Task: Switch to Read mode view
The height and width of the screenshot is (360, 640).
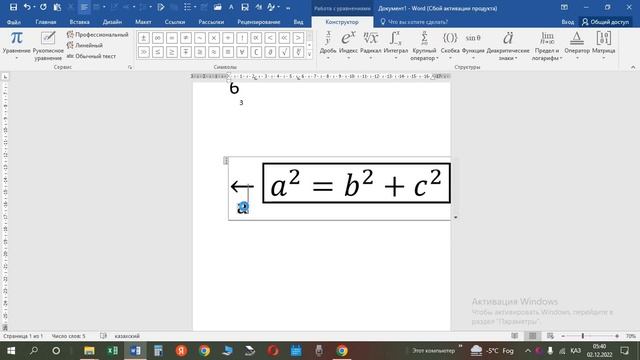Action: pyautogui.click(x=515, y=336)
